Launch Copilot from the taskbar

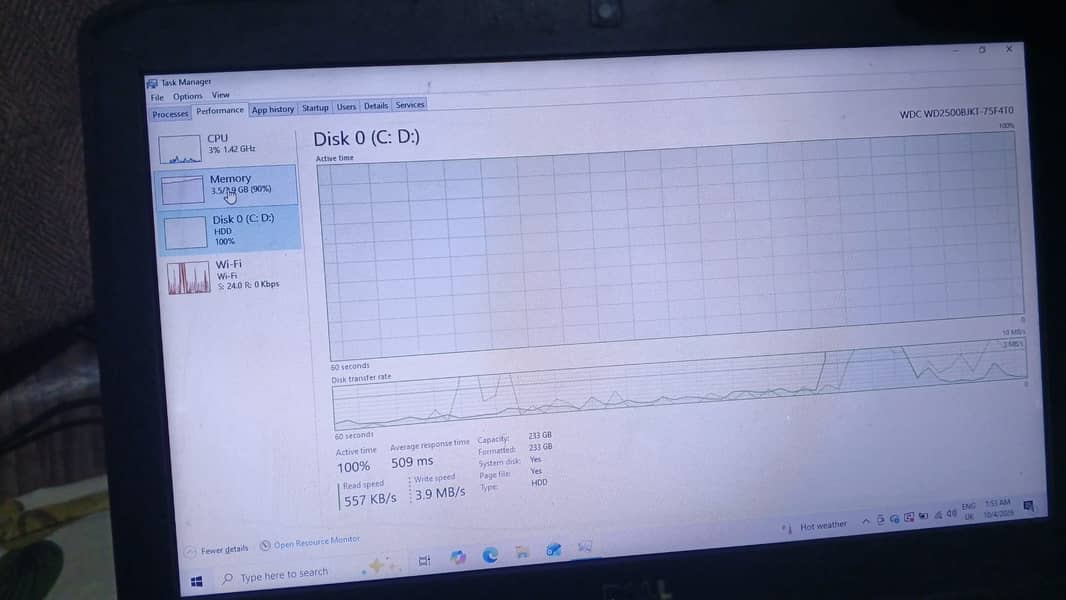(x=458, y=558)
